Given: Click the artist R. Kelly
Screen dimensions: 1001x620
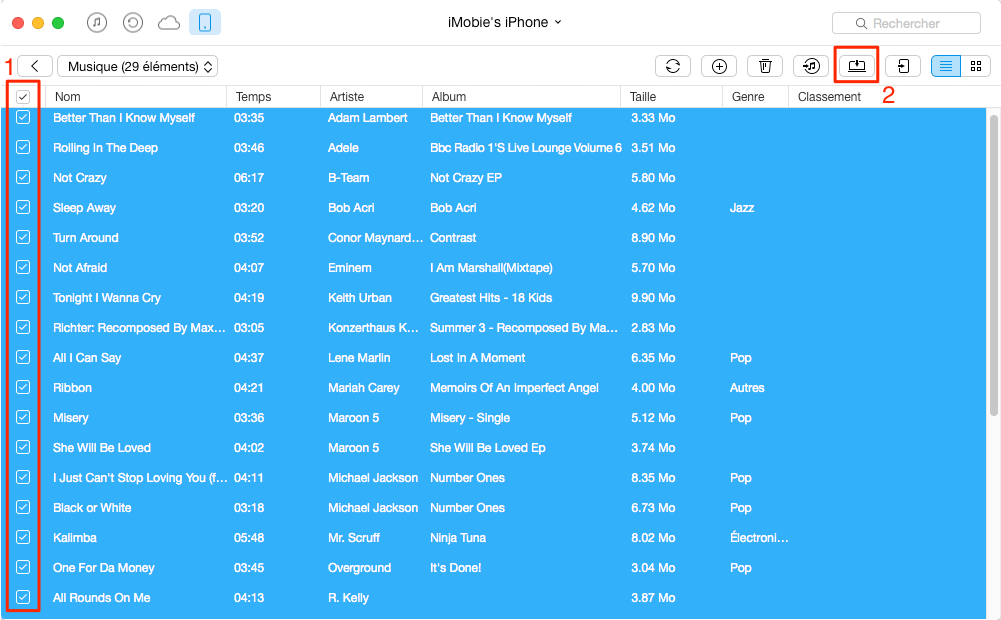Looking at the screenshot, I should point(349,598).
